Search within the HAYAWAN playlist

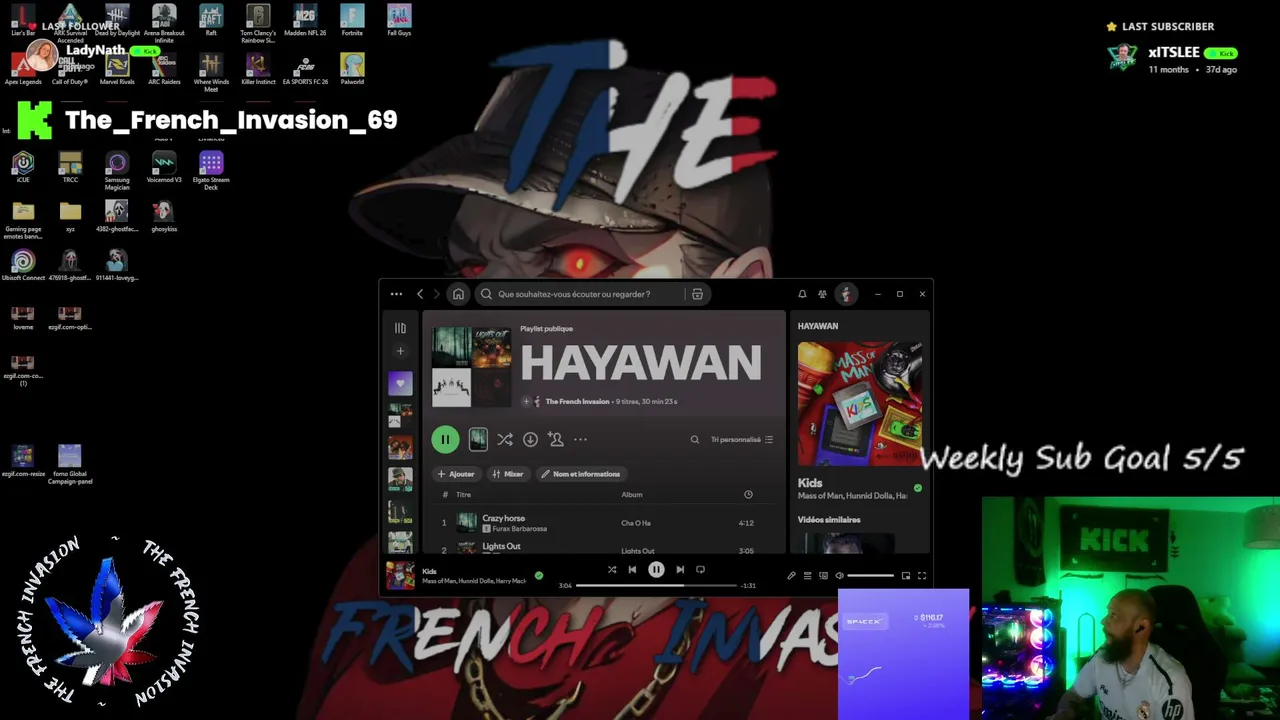click(695, 439)
